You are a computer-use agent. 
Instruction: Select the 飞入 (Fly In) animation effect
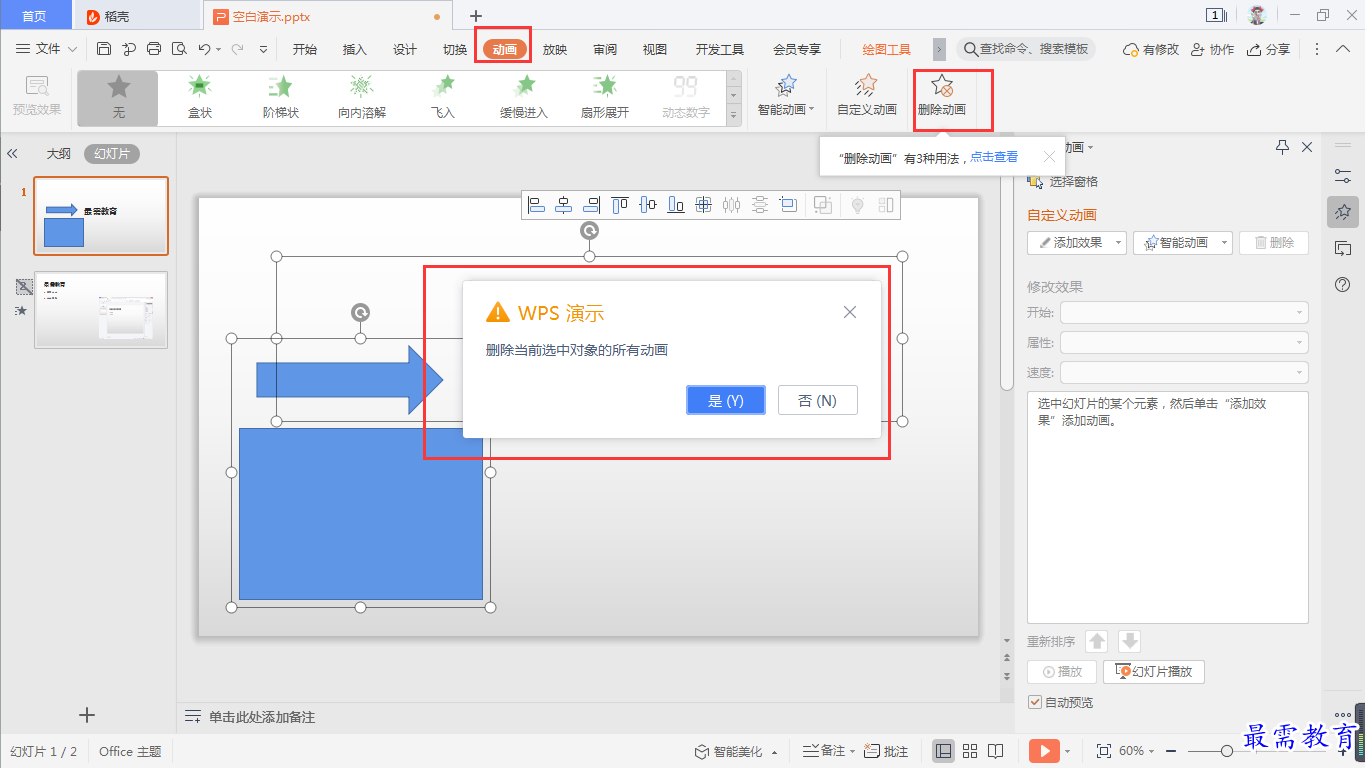pos(443,98)
